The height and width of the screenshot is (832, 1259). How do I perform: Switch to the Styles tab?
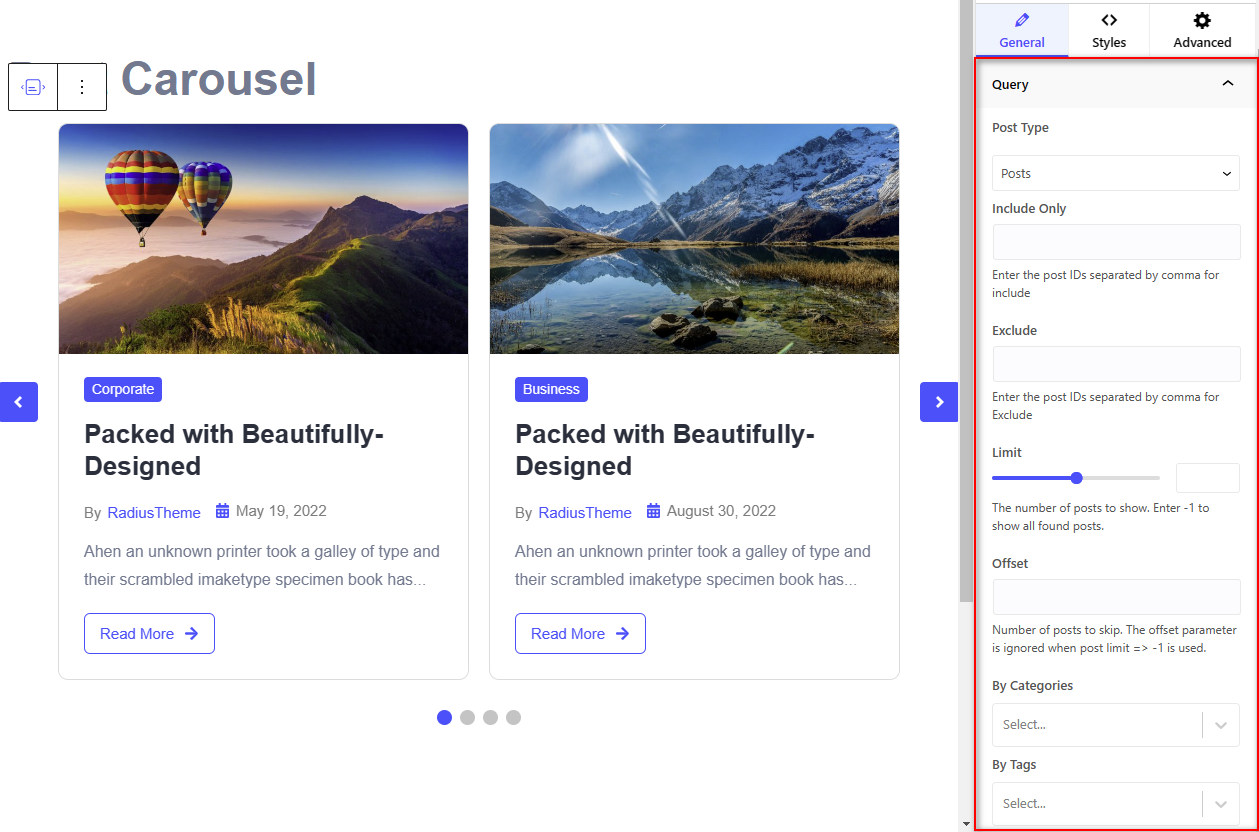[1109, 30]
